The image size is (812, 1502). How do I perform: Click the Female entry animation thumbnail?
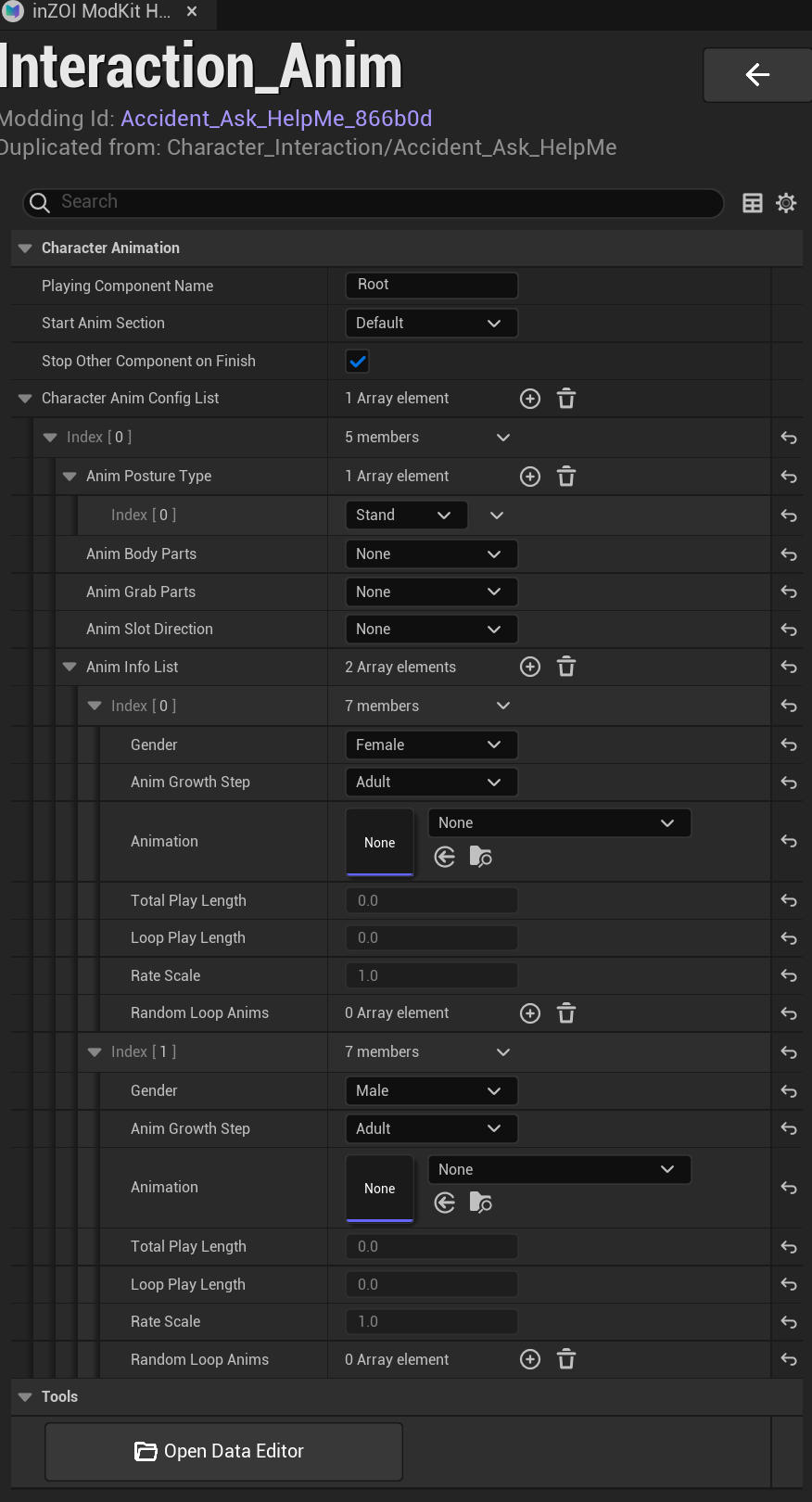[x=379, y=842]
